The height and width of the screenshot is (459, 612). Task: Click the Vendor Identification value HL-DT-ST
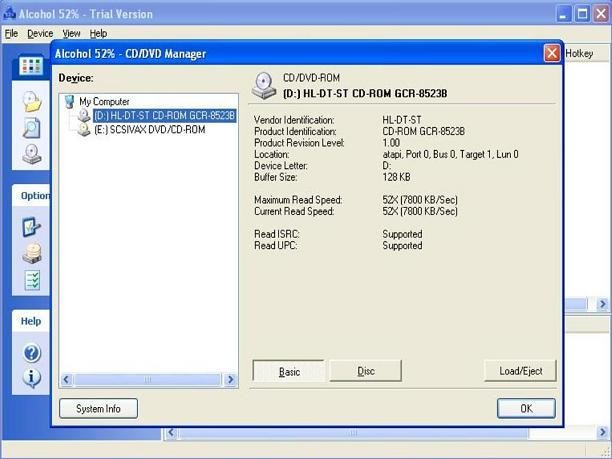[x=402, y=120]
